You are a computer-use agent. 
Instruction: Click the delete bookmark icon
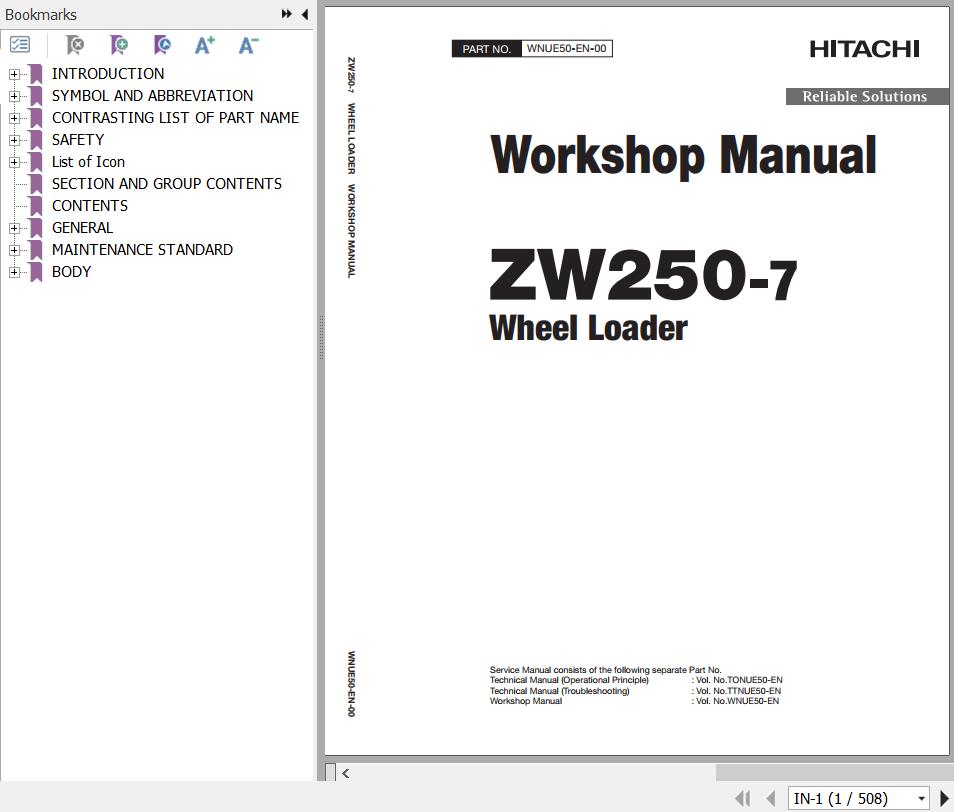pos(75,45)
